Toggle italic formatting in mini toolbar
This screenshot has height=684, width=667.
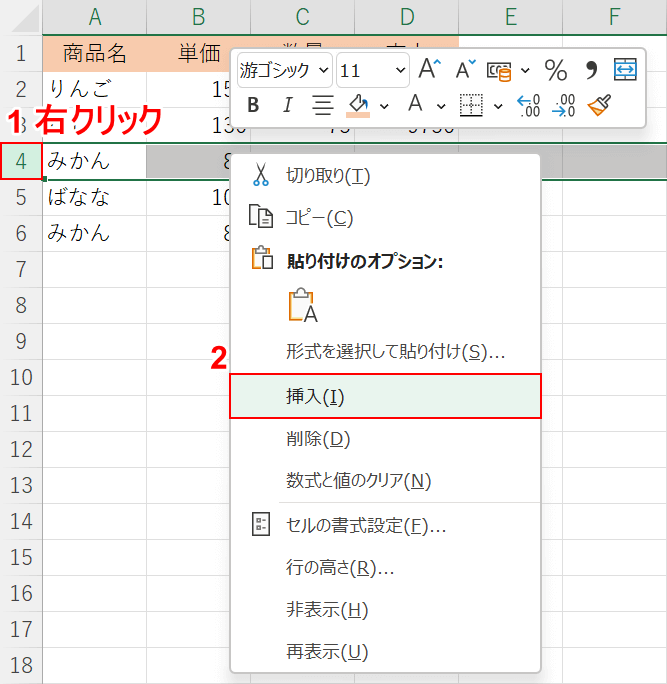coord(287,105)
